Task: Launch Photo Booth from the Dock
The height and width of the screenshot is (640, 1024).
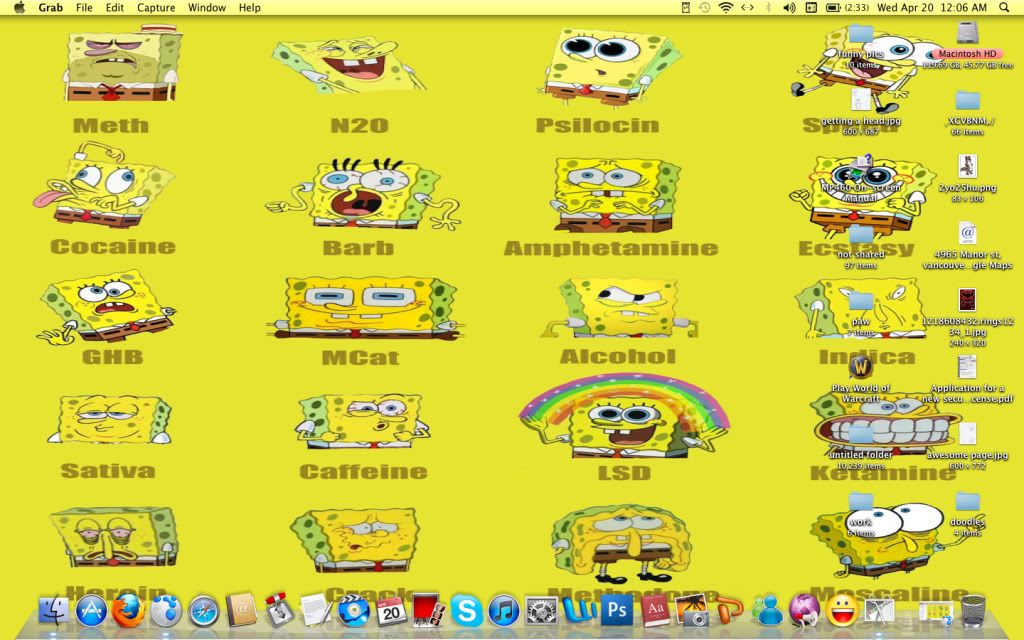Action: [x=429, y=611]
